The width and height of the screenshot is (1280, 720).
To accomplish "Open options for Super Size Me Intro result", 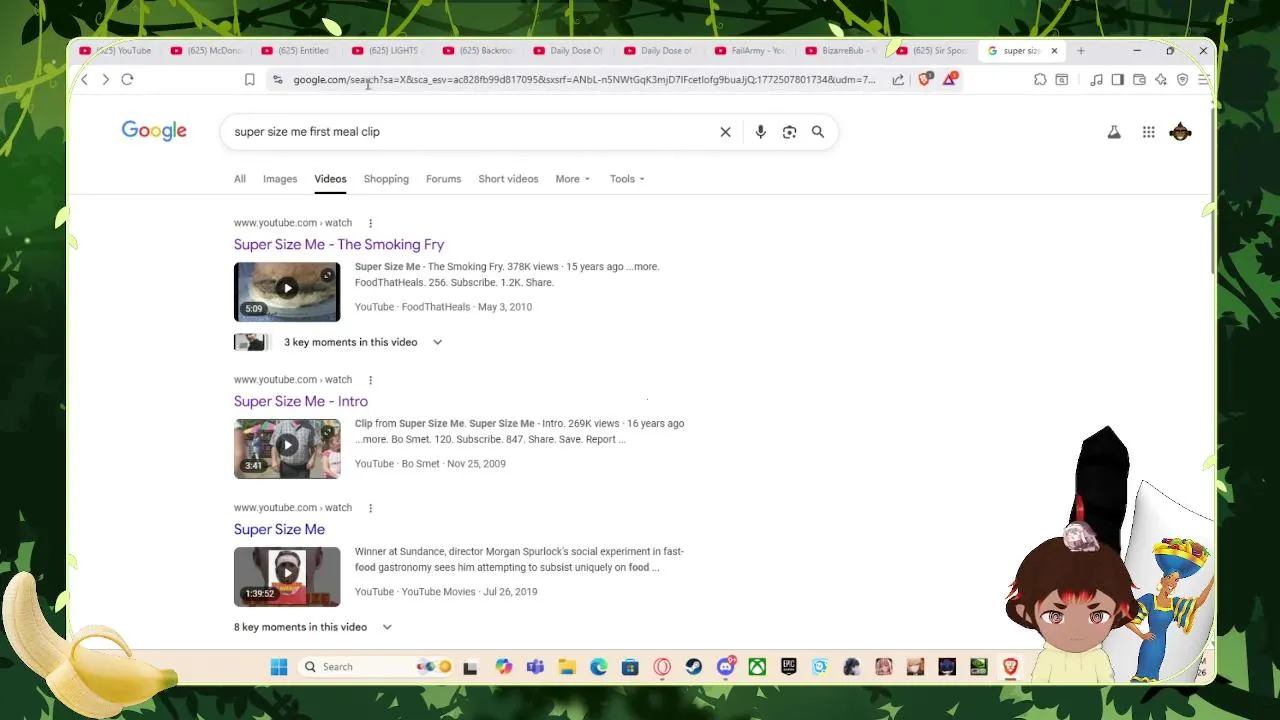I will (370, 380).
